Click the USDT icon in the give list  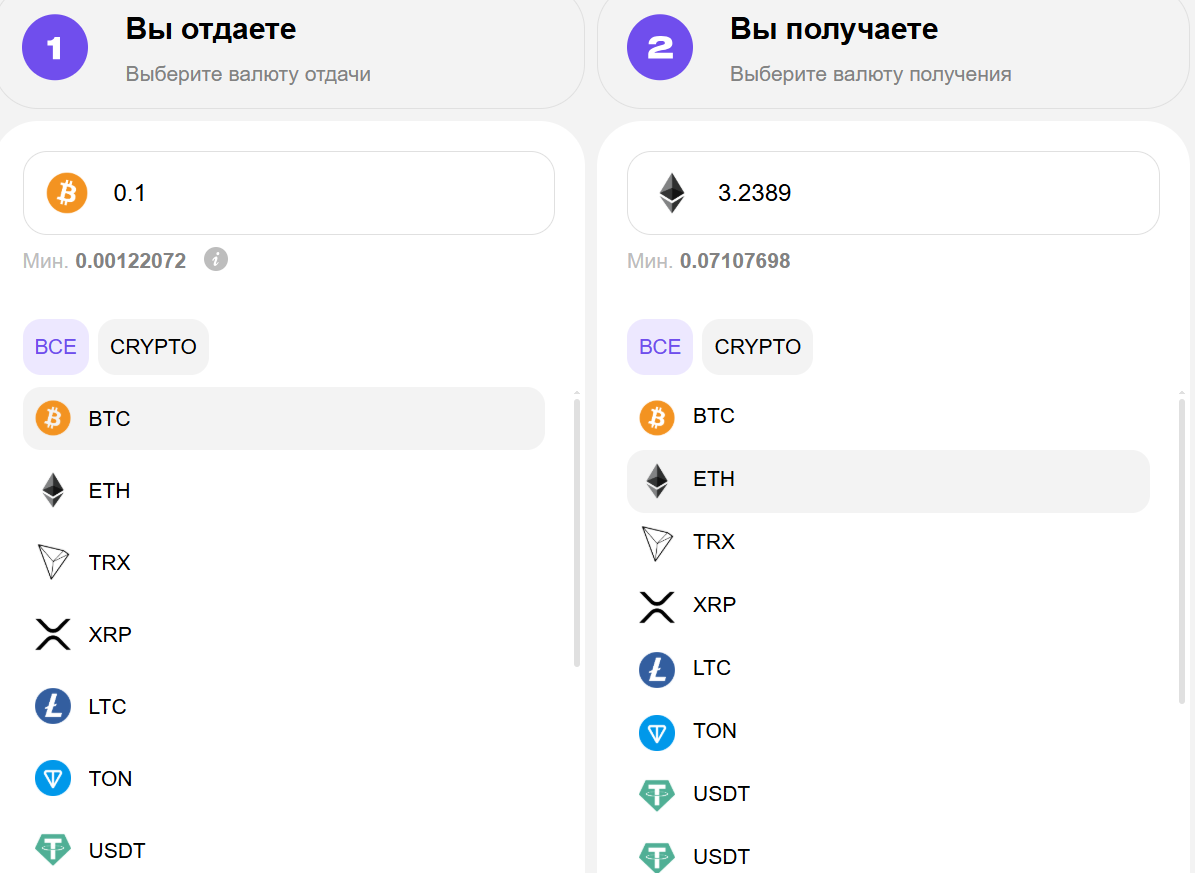pyautogui.click(x=53, y=849)
